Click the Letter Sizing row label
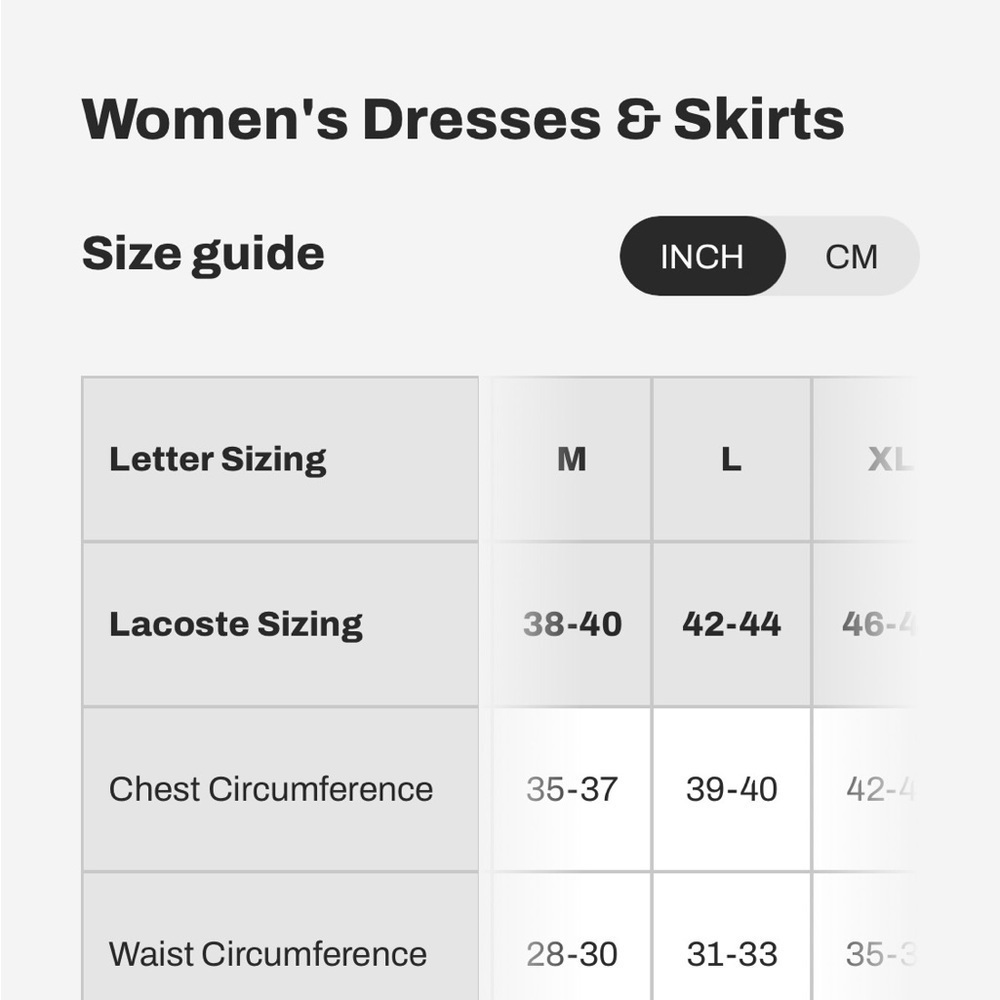 tap(217, 458)
